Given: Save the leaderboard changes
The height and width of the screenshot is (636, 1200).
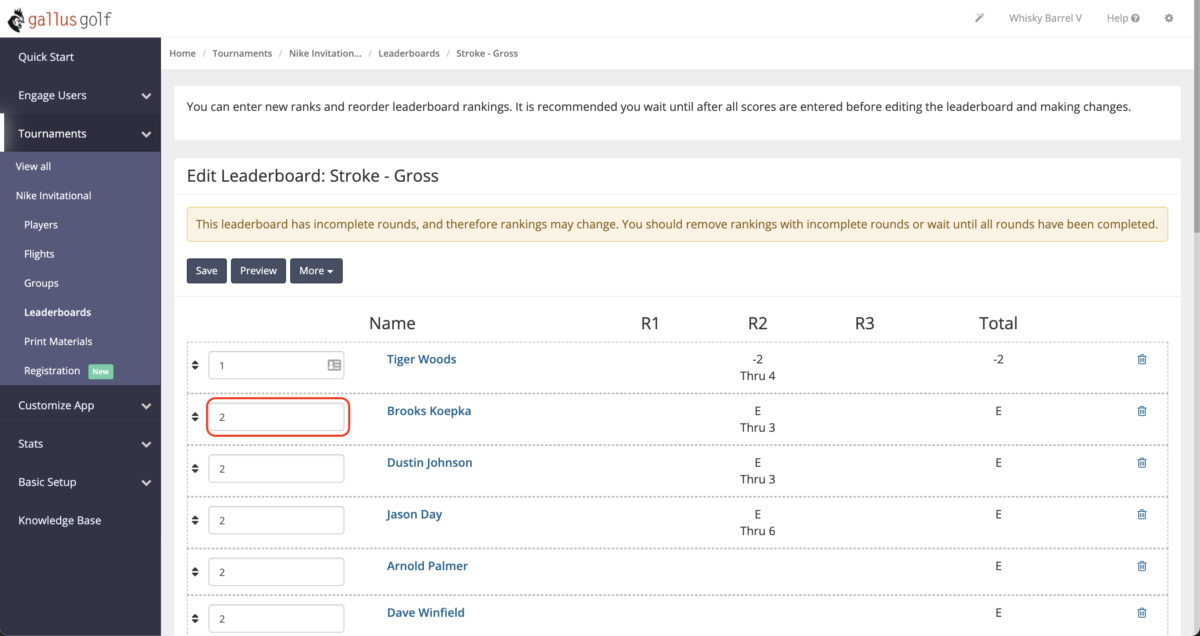Looking at the screenshot, I should pos(207,270).
